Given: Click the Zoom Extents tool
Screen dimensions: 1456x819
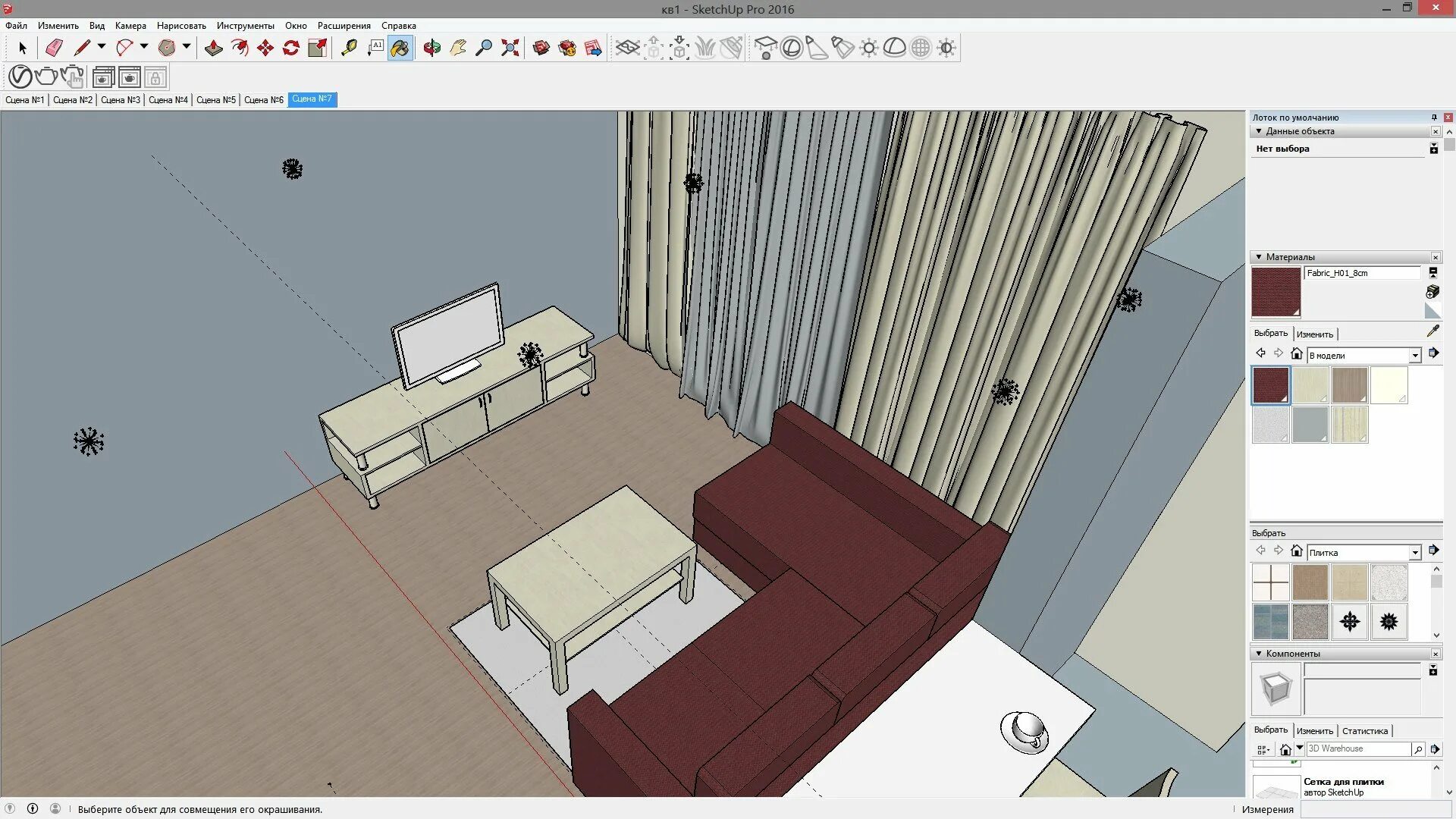Looking at the screenshot, I should [x=510, y=48].
